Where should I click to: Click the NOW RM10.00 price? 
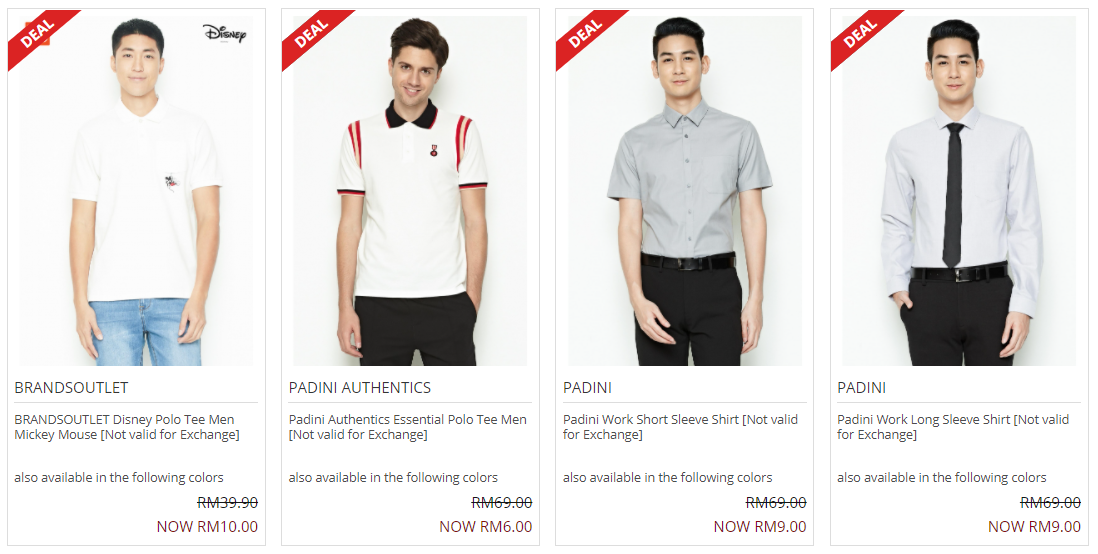(207, 527)
